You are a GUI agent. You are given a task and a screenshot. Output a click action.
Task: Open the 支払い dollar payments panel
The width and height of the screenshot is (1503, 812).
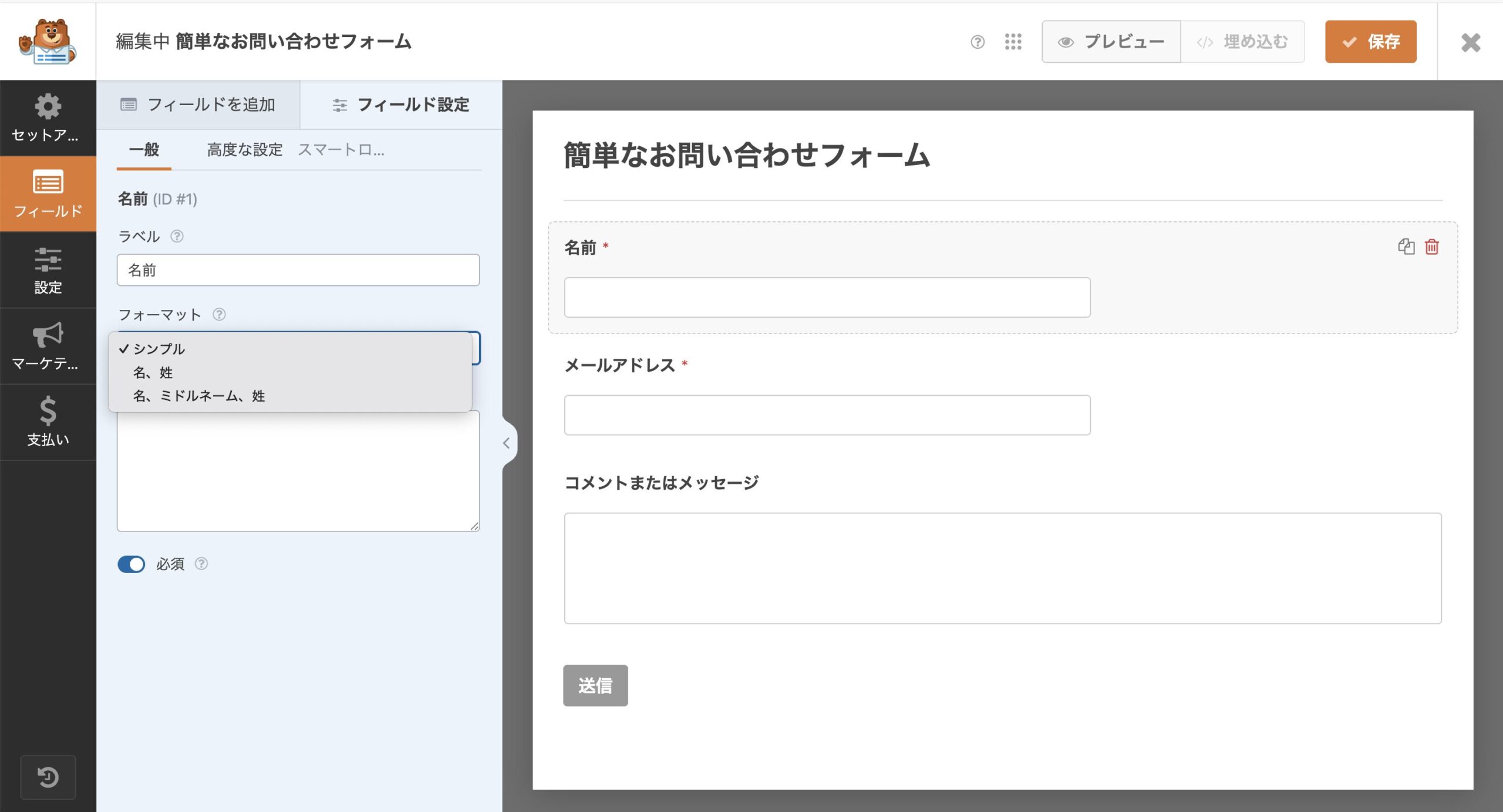[x=48, y=422]
